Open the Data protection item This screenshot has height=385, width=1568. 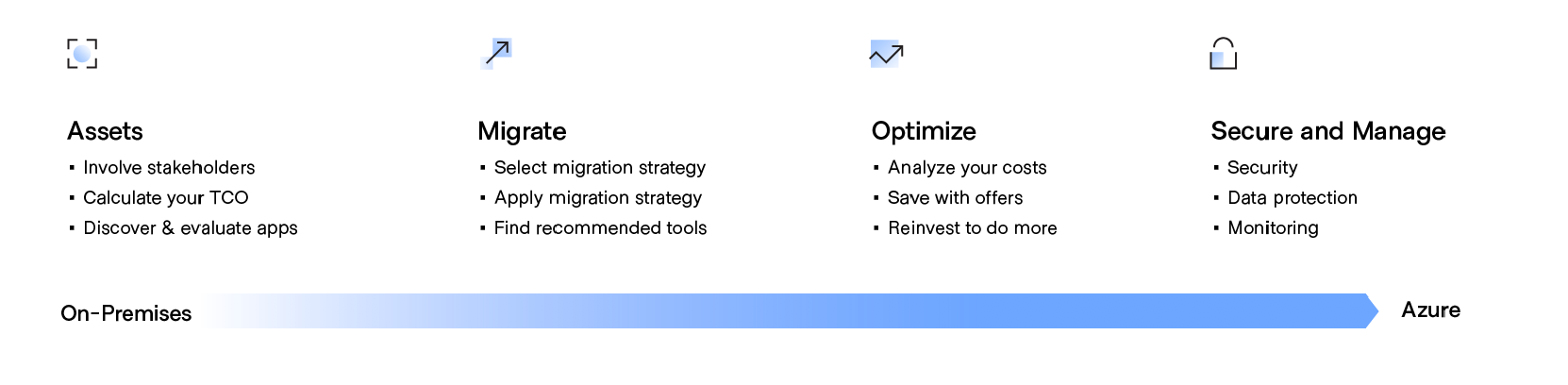(1293, 198)
